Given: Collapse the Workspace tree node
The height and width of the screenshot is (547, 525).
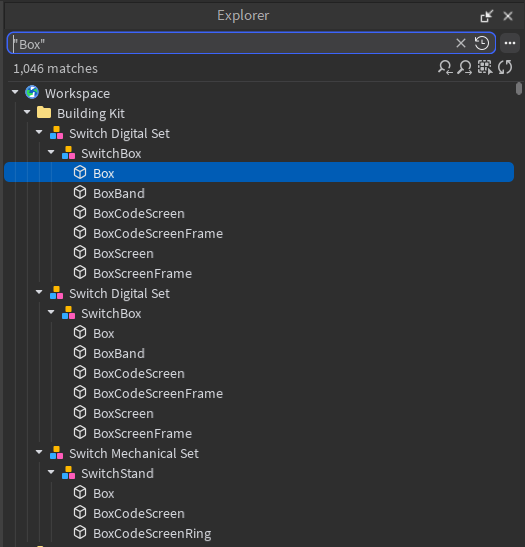Looking at the screenshot, I should (x=15, y=92).
